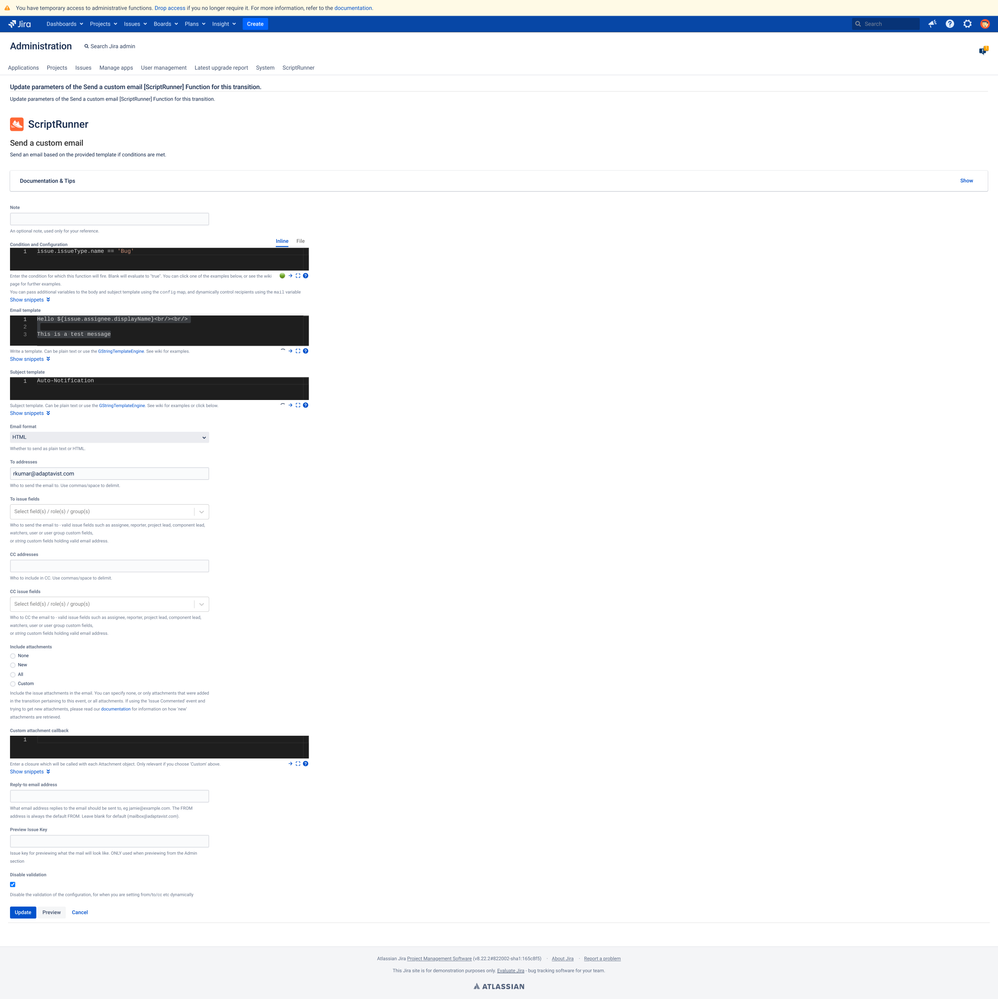Image resolution: width=998 pixels, height=999 pixels.
Task: Open the Help question mark icon
Action: pos(949,23)
